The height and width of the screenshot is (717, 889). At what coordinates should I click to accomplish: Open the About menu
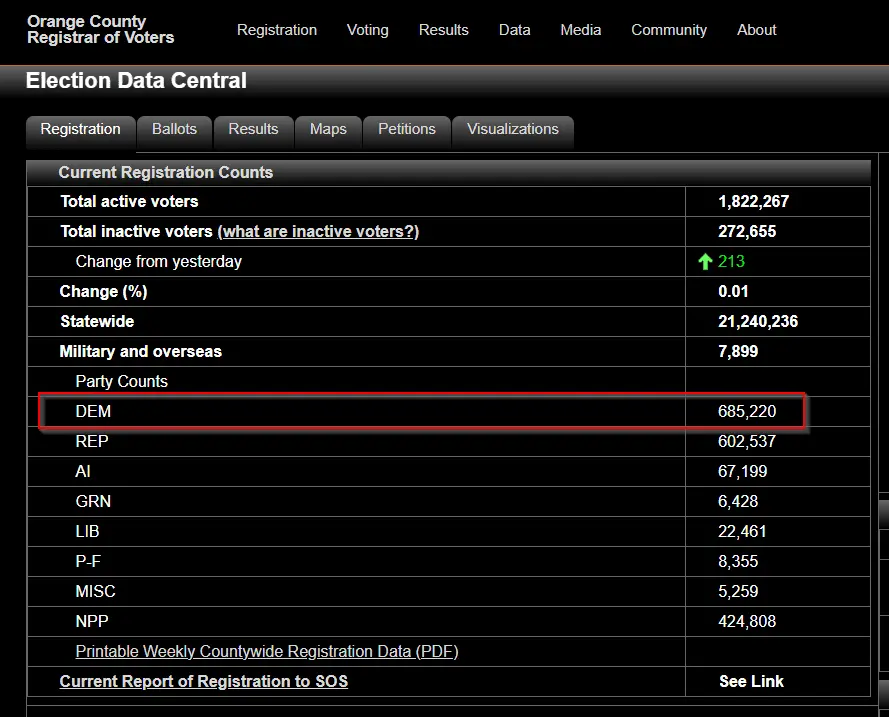click(756, 30)
